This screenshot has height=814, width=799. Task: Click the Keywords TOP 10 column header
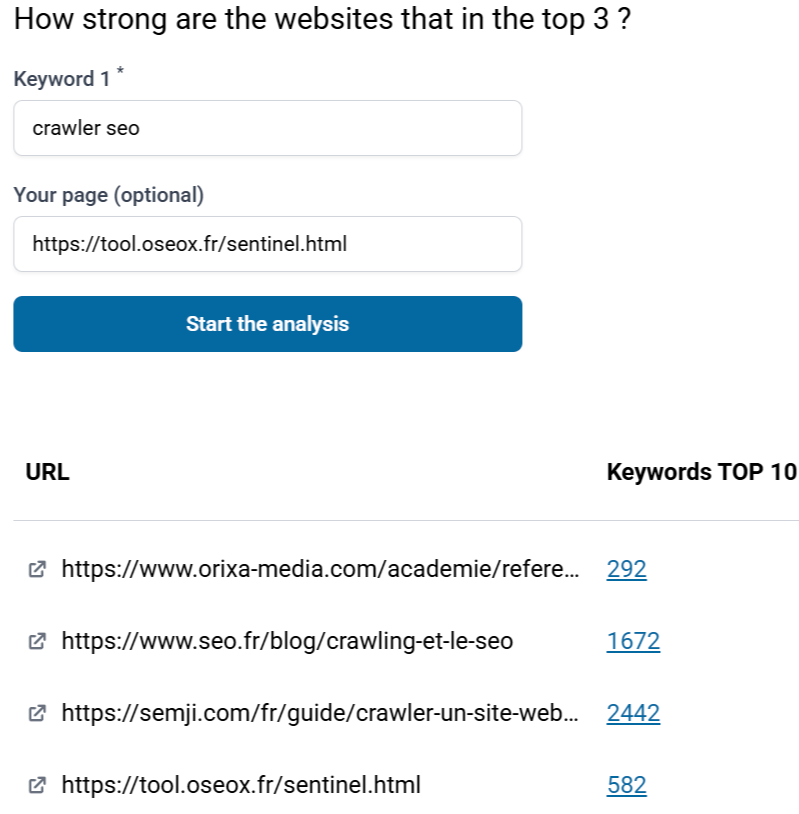click(x=701, y=473)
